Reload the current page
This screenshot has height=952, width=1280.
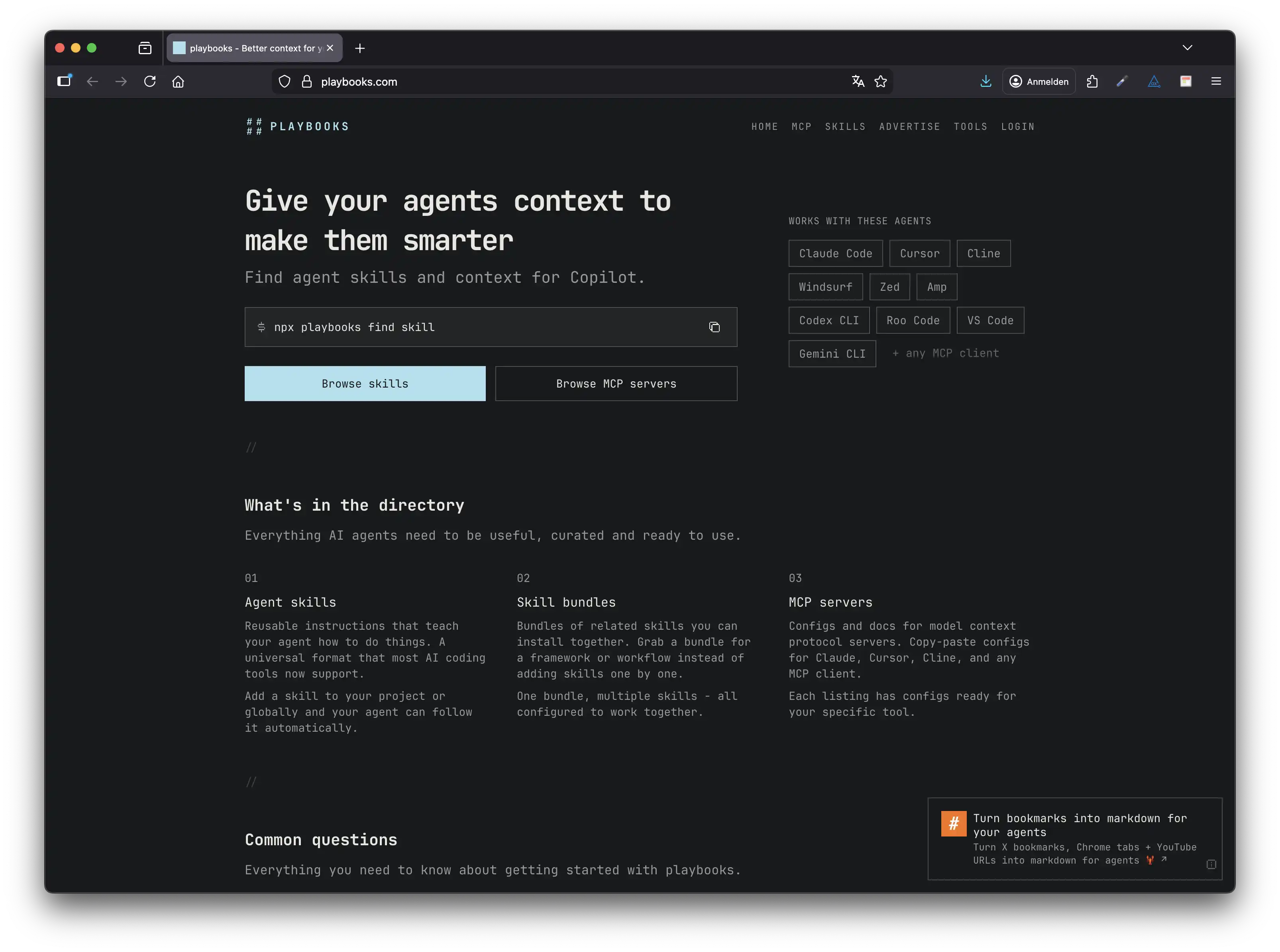tap(150, 82)
